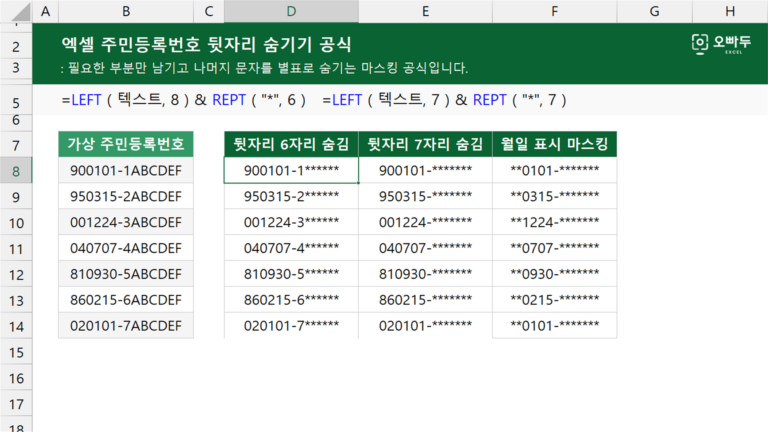Viewport: 768px width, 432px height.
Task: Select cell 001224-*******
Action: (425, 222)
